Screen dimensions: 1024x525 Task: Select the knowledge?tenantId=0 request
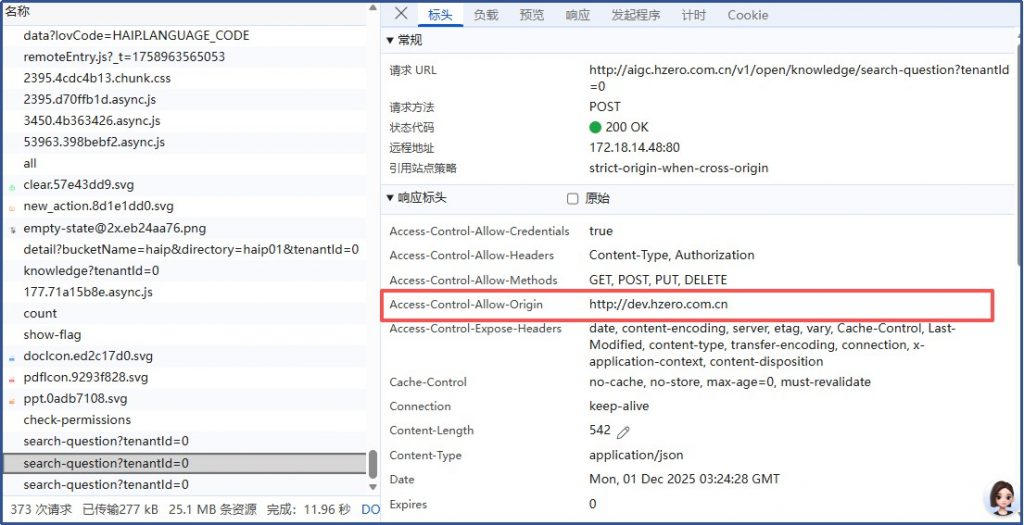[91, 271]
